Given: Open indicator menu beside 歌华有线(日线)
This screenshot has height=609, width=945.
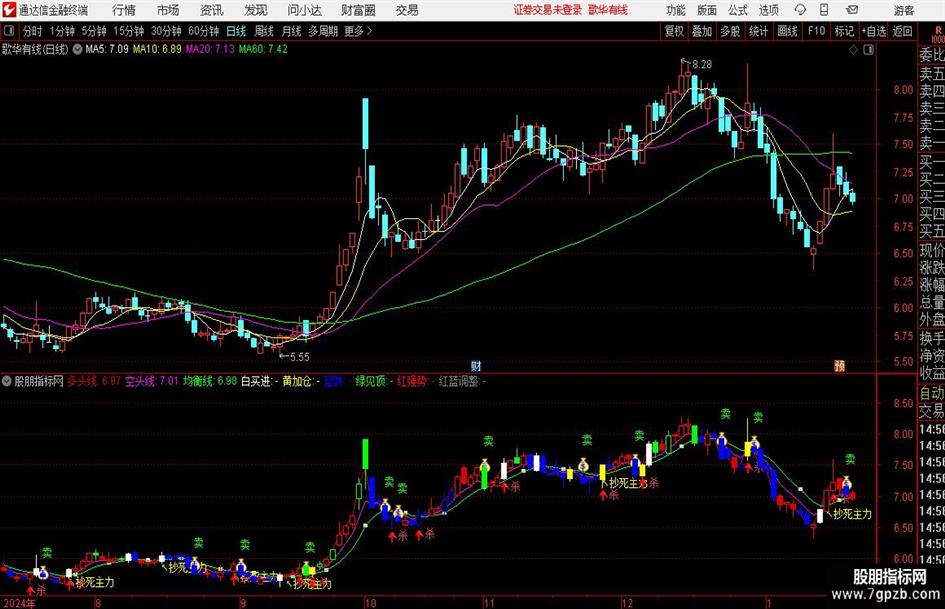Looking at the screenshot, I should [77, 49].
